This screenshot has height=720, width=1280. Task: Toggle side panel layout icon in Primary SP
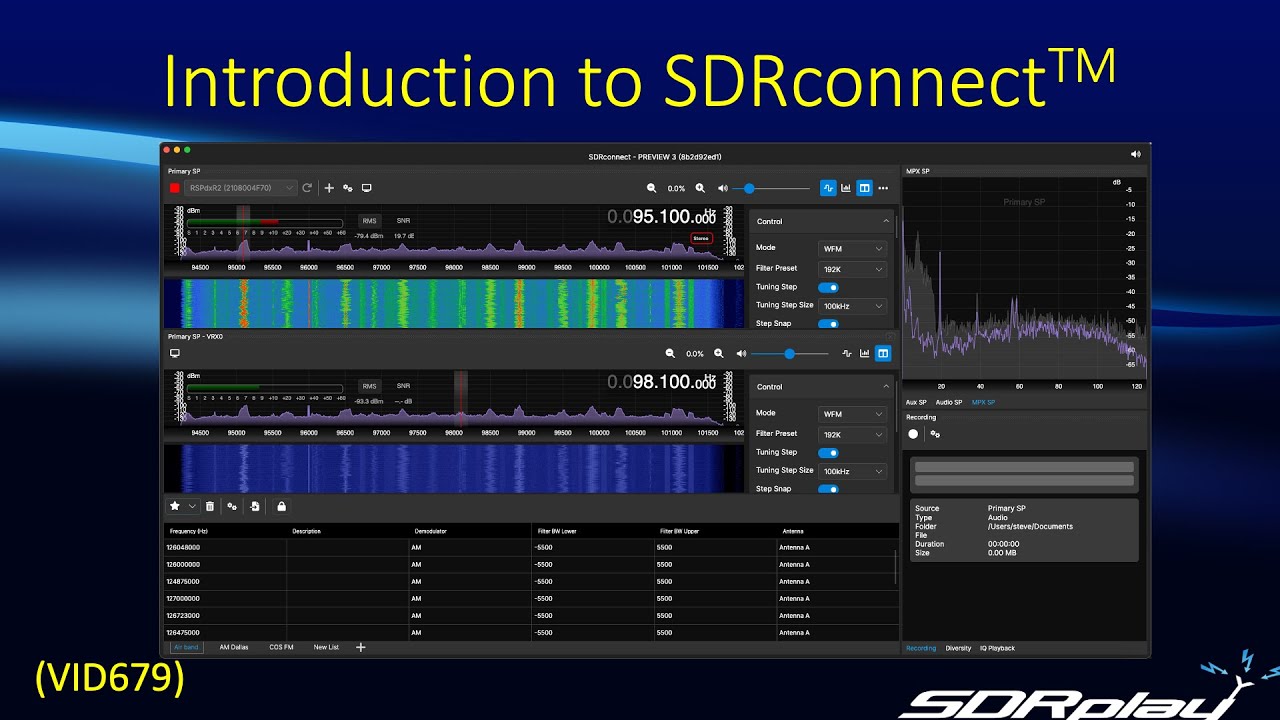pyautogui.click(x=864, y=188)
